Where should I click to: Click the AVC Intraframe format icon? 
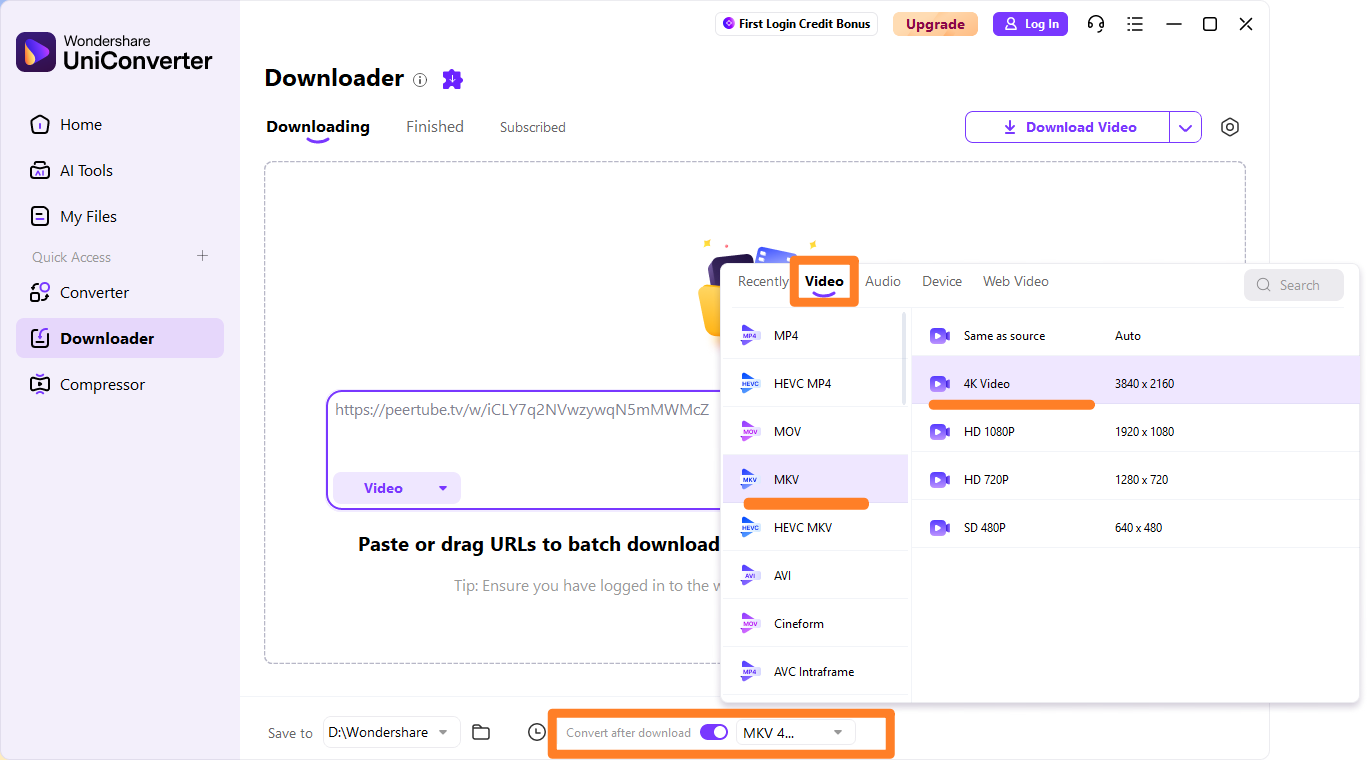click(x=750, y=672)
